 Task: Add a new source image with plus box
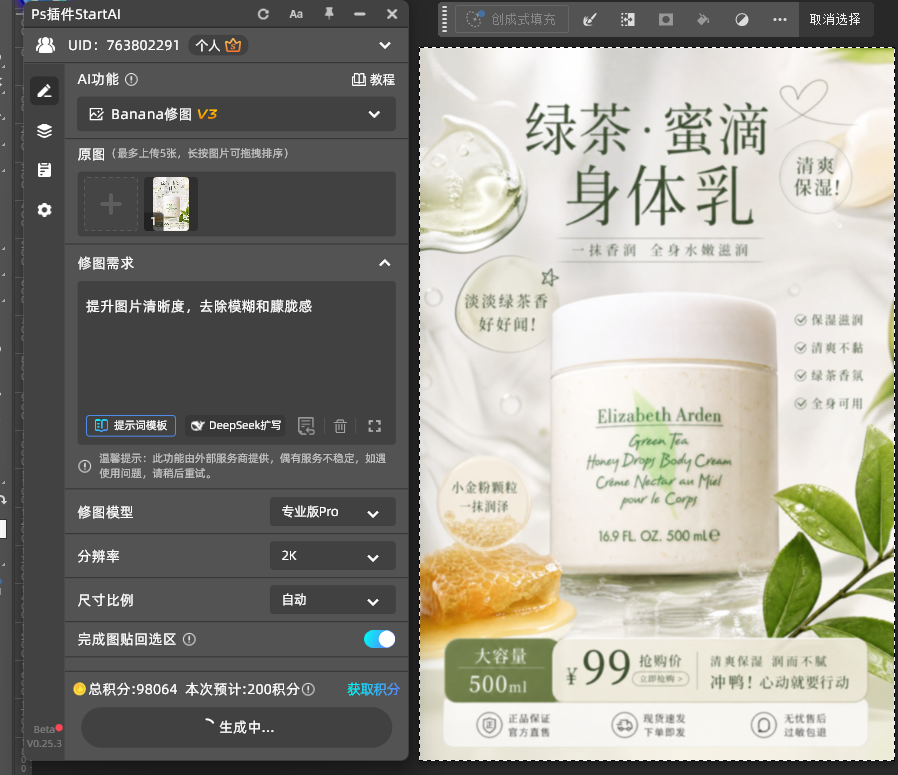point(111,204)
